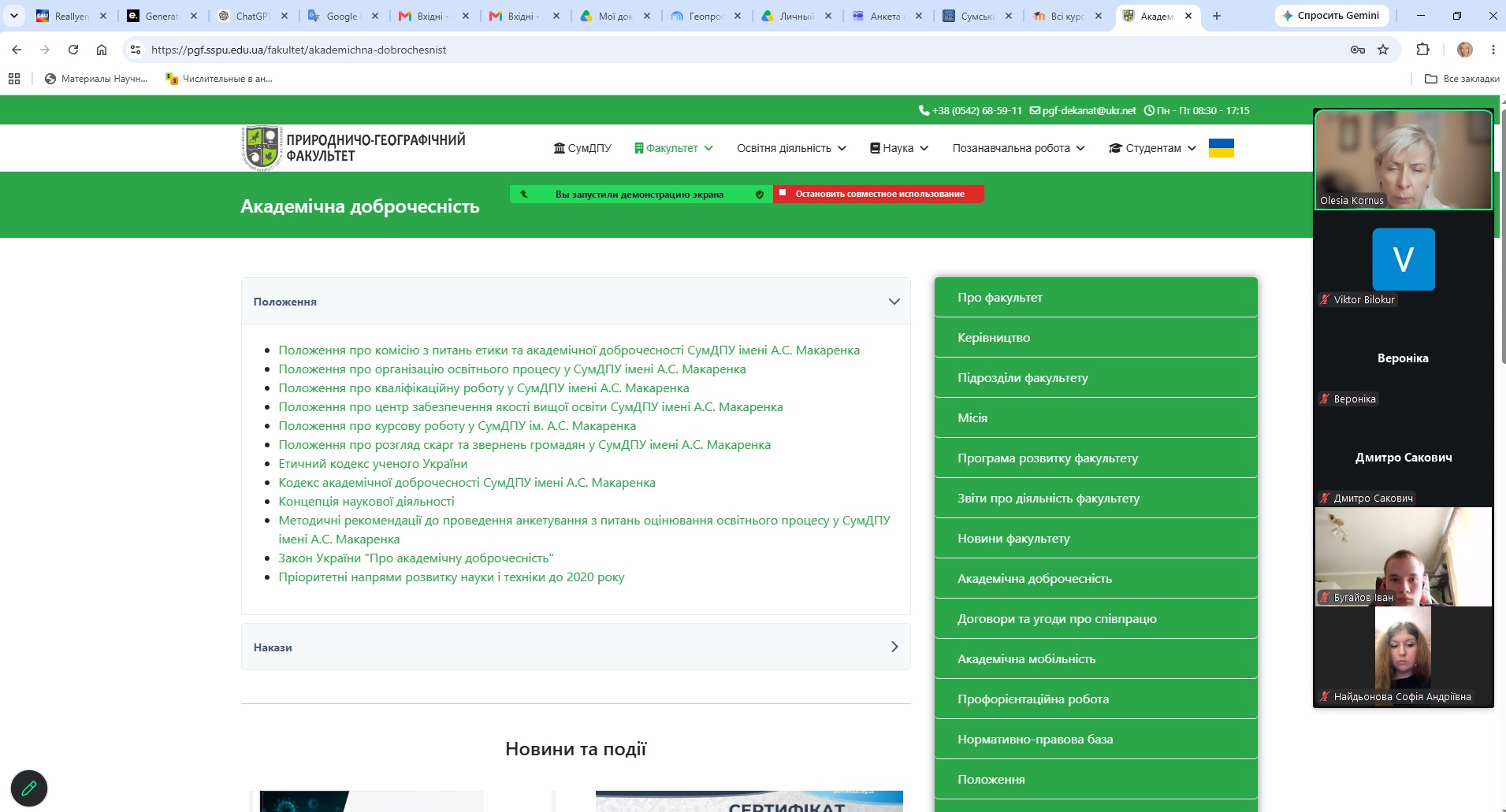Open Закон України Про академічну доброчесність link
Image resolution: width=1506 pixels, height=812 pixels.
pos(416,558)
